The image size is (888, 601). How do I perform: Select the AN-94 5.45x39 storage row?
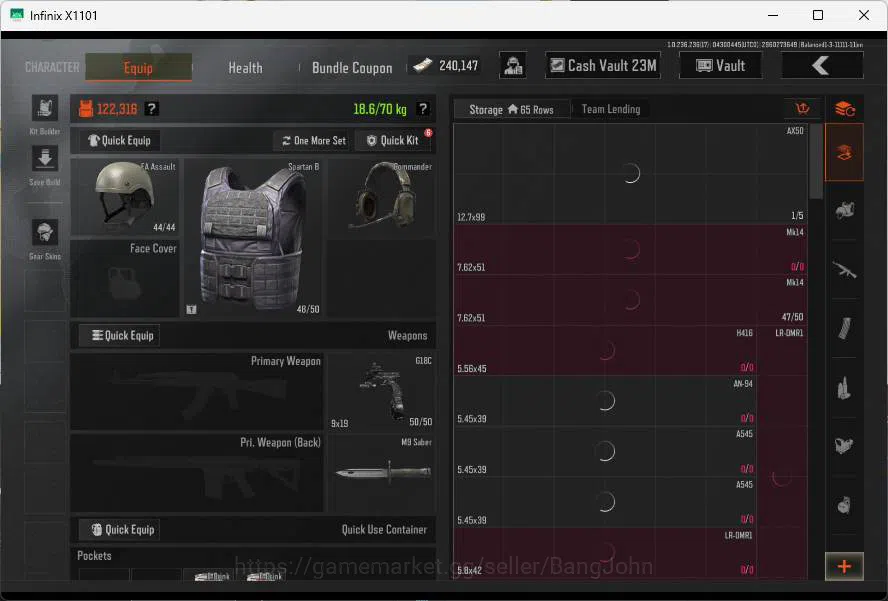coord(605,400)
